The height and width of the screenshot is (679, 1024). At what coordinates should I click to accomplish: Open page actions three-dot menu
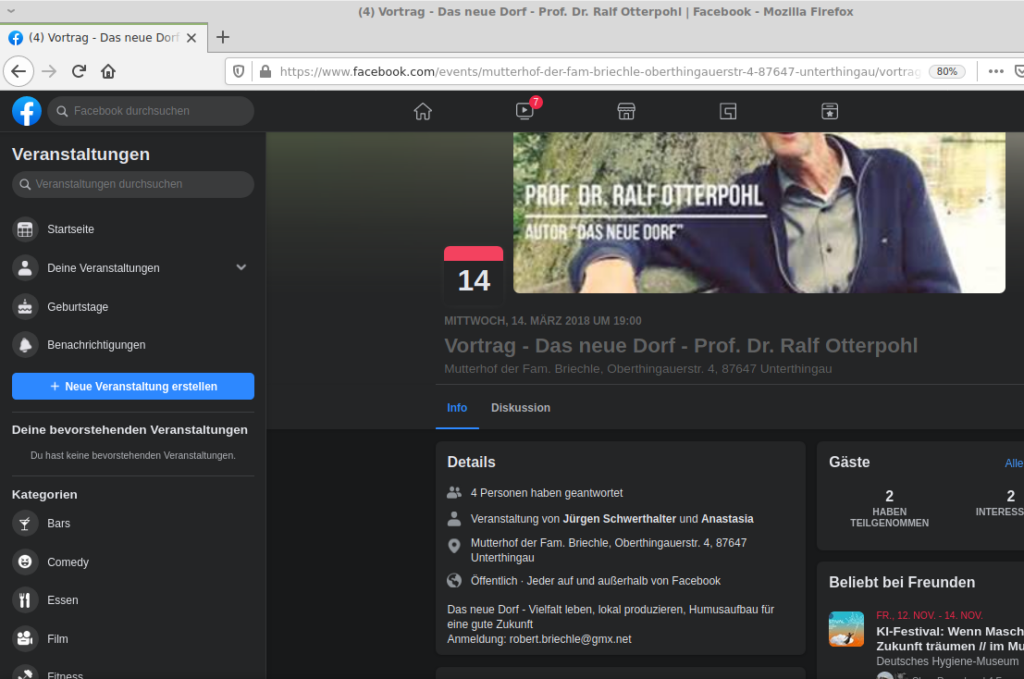click(996, 71)
